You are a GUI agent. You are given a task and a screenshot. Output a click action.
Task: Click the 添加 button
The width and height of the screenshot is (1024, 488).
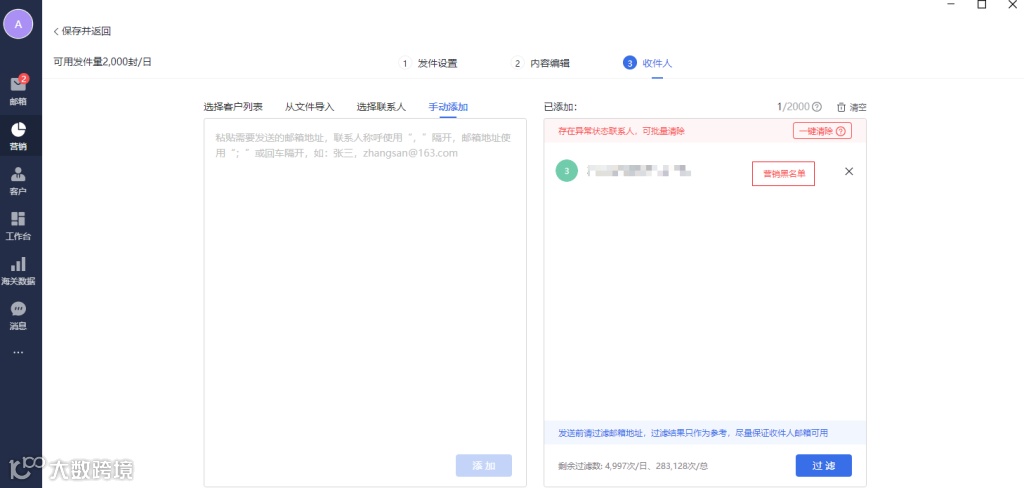coord(484,465)
